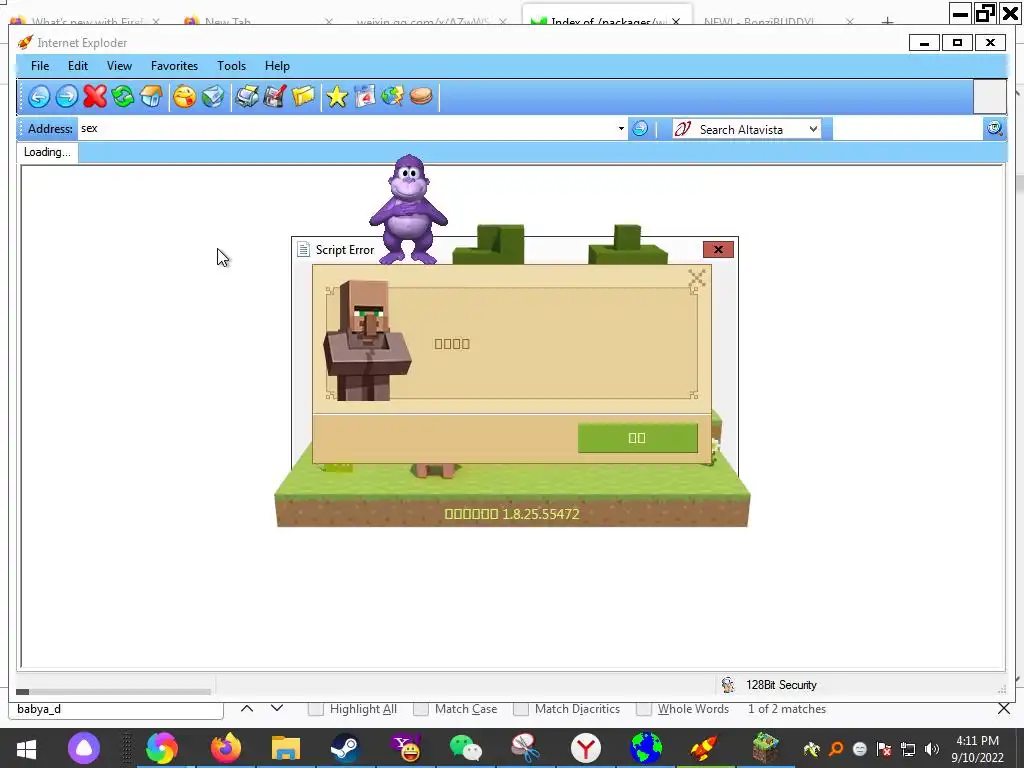Click the 128Bit Security status text

click(x=781, y=685)
